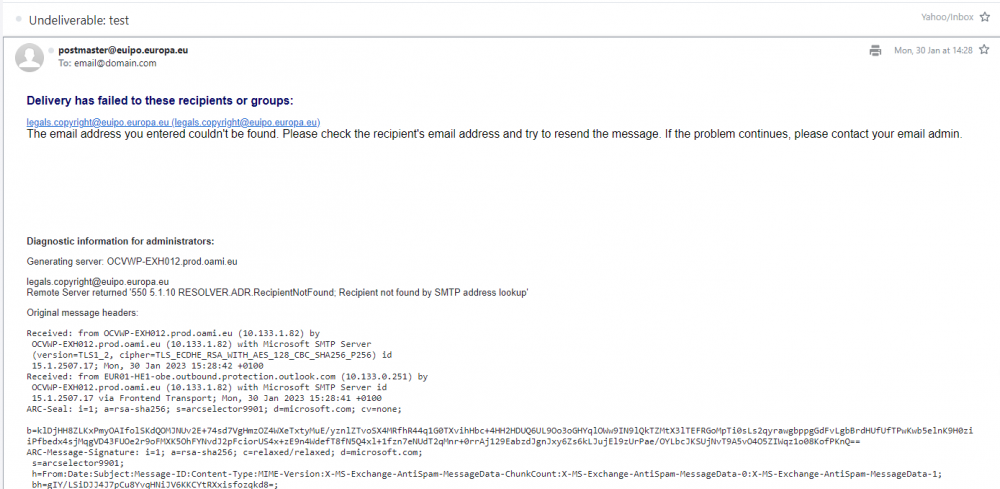The height and width of the screenshot is (489, 1000).
Task: Star the message dated Mon, 30 Jan
Action: tap(984, 50)
